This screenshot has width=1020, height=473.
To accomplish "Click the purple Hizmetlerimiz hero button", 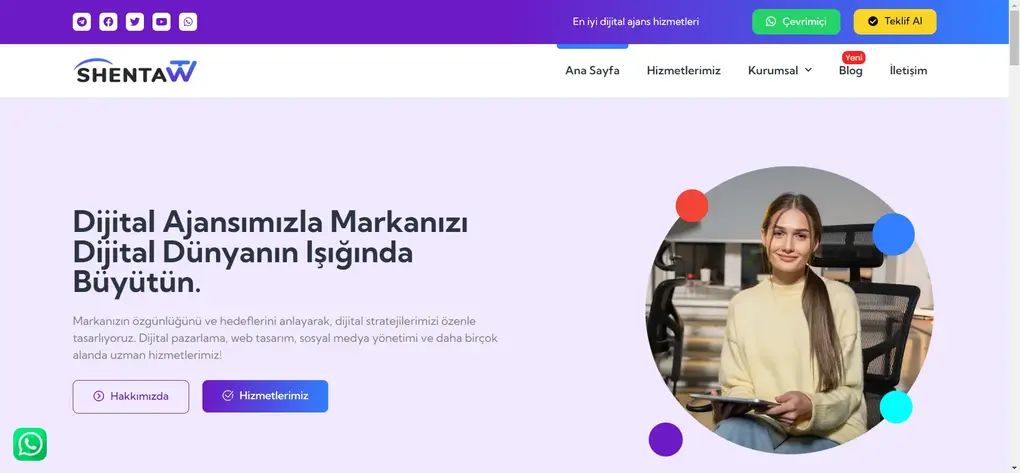I will coord(265,396).
